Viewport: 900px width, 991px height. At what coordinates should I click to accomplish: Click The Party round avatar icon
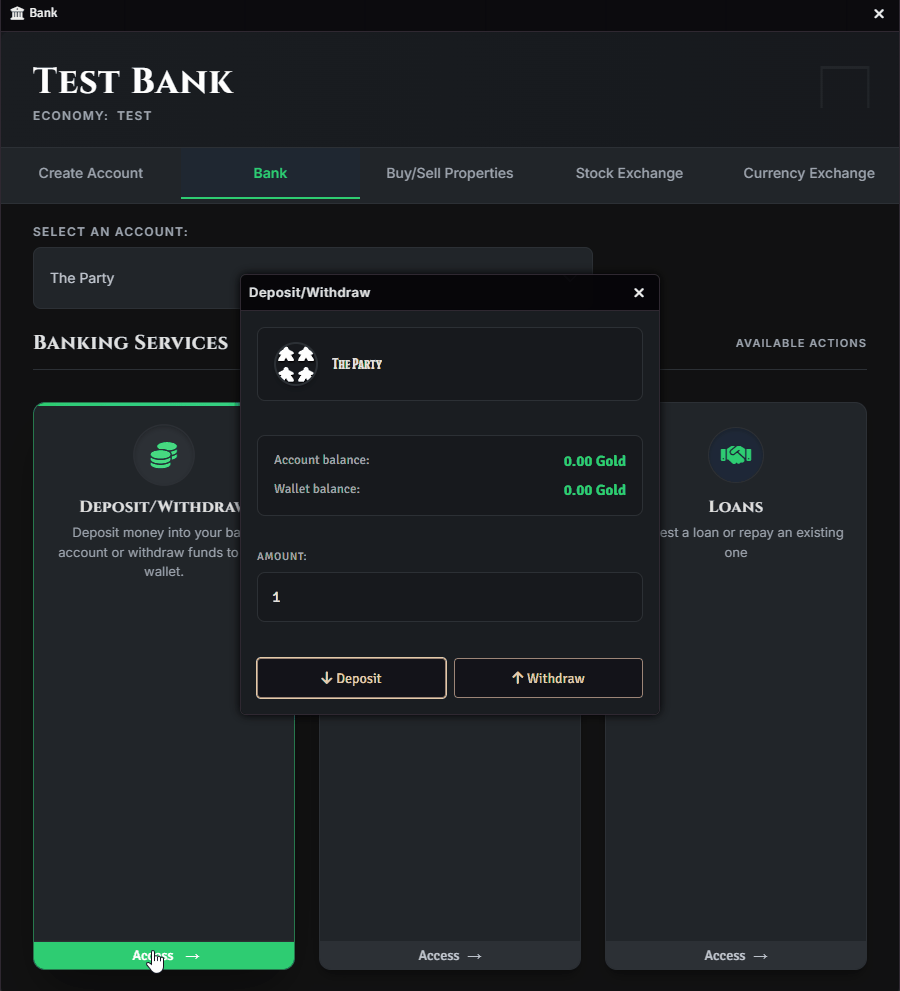pyautogui.click(x=296, y=364)
